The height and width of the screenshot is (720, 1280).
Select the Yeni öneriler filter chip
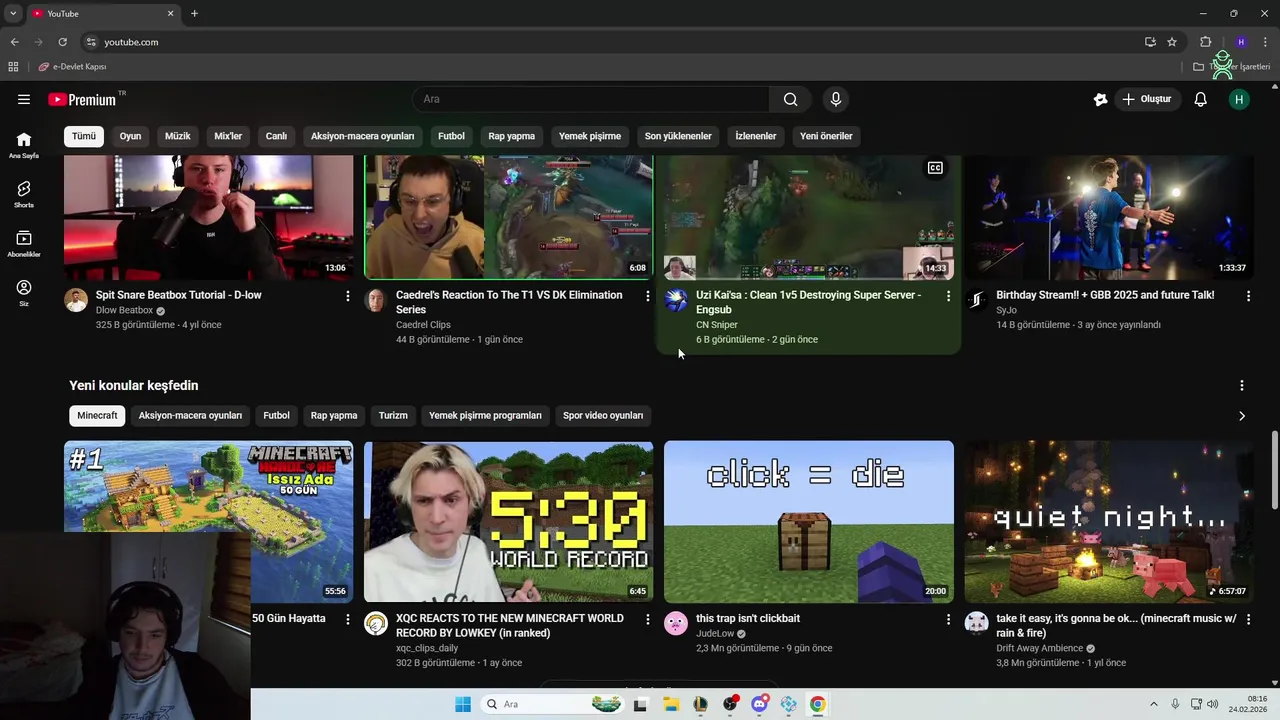[x=826, y=136]
